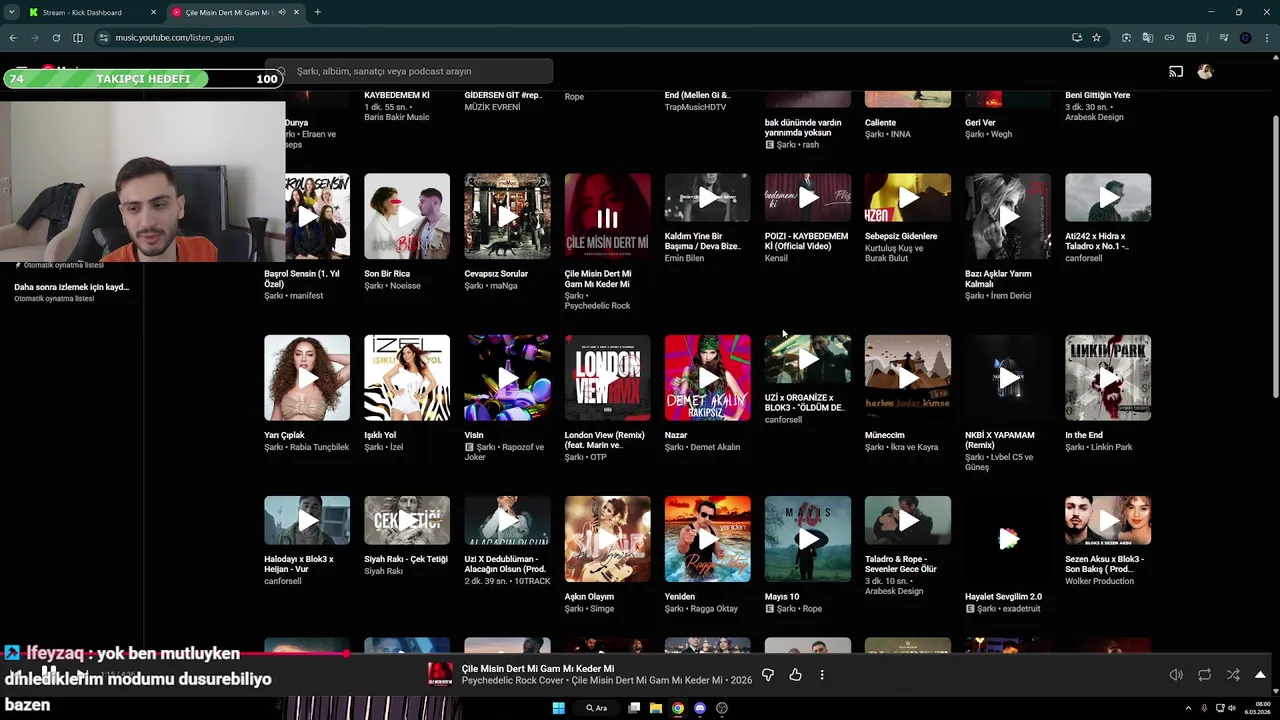Play POIZI - KAYBEDEMEM Kİ video
This screenshot has width=1280, height=720.
point(807,198)
